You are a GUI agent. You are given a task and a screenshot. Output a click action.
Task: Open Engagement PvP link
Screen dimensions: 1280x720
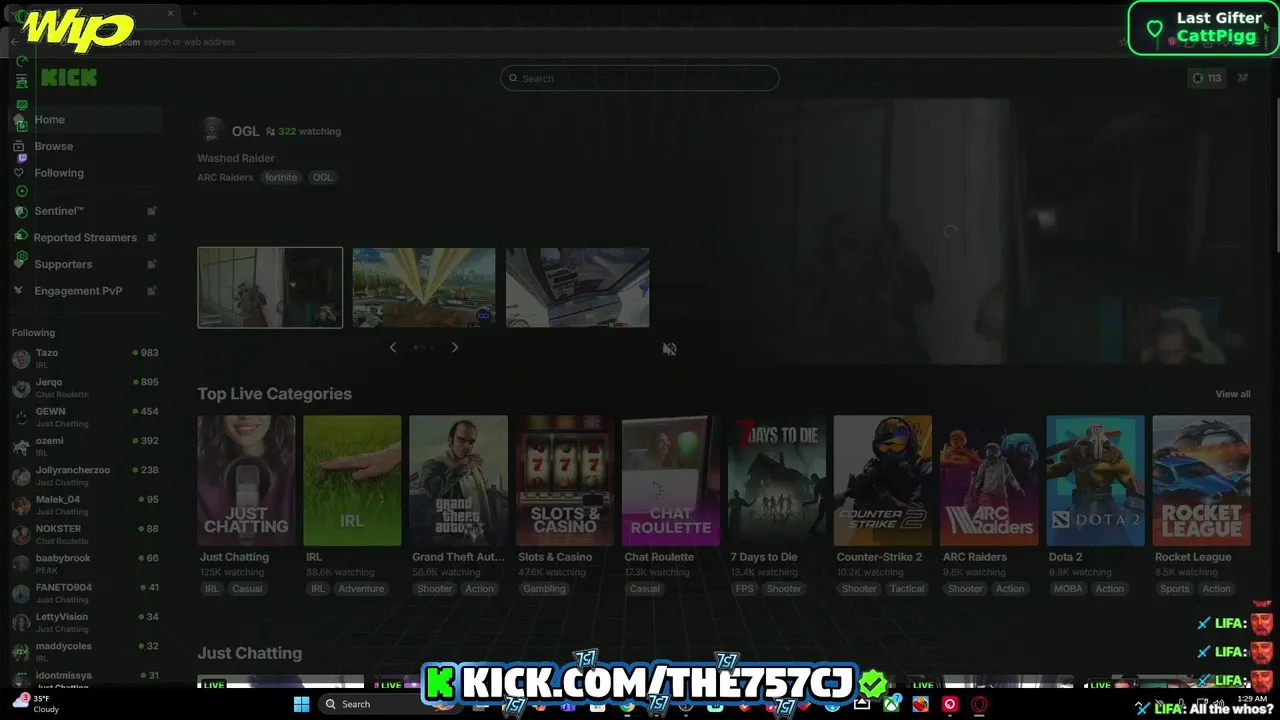86,291
